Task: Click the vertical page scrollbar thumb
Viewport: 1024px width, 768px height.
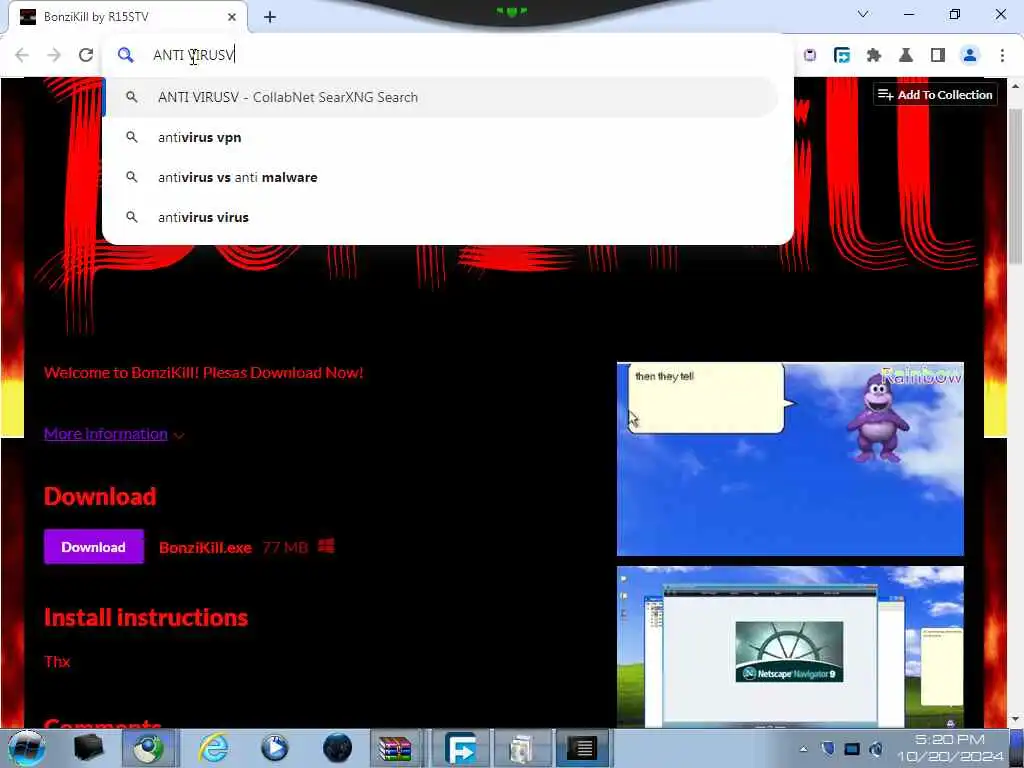Action: click(x=1015, y=186)
